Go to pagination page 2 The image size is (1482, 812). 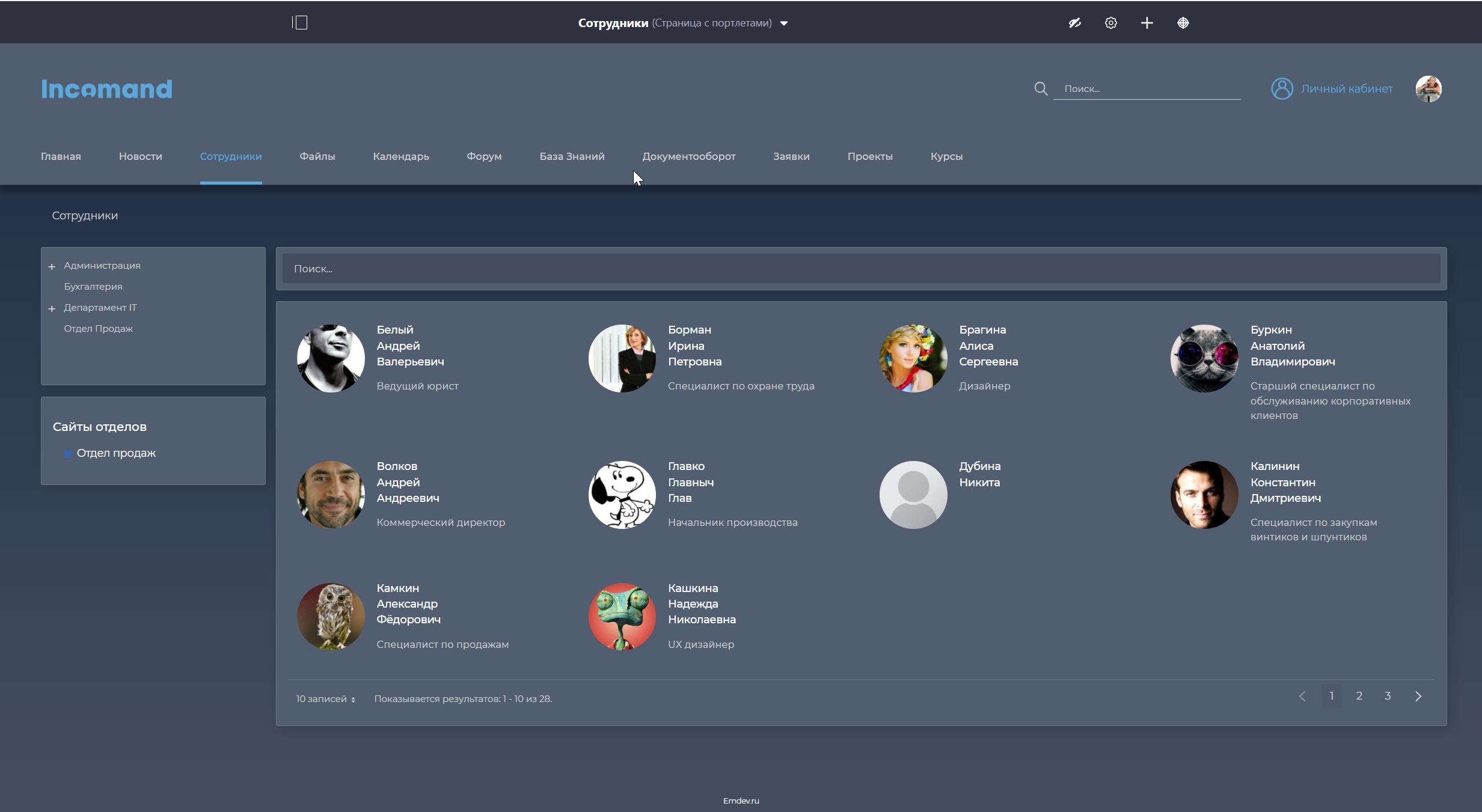tap(1359, 696)
